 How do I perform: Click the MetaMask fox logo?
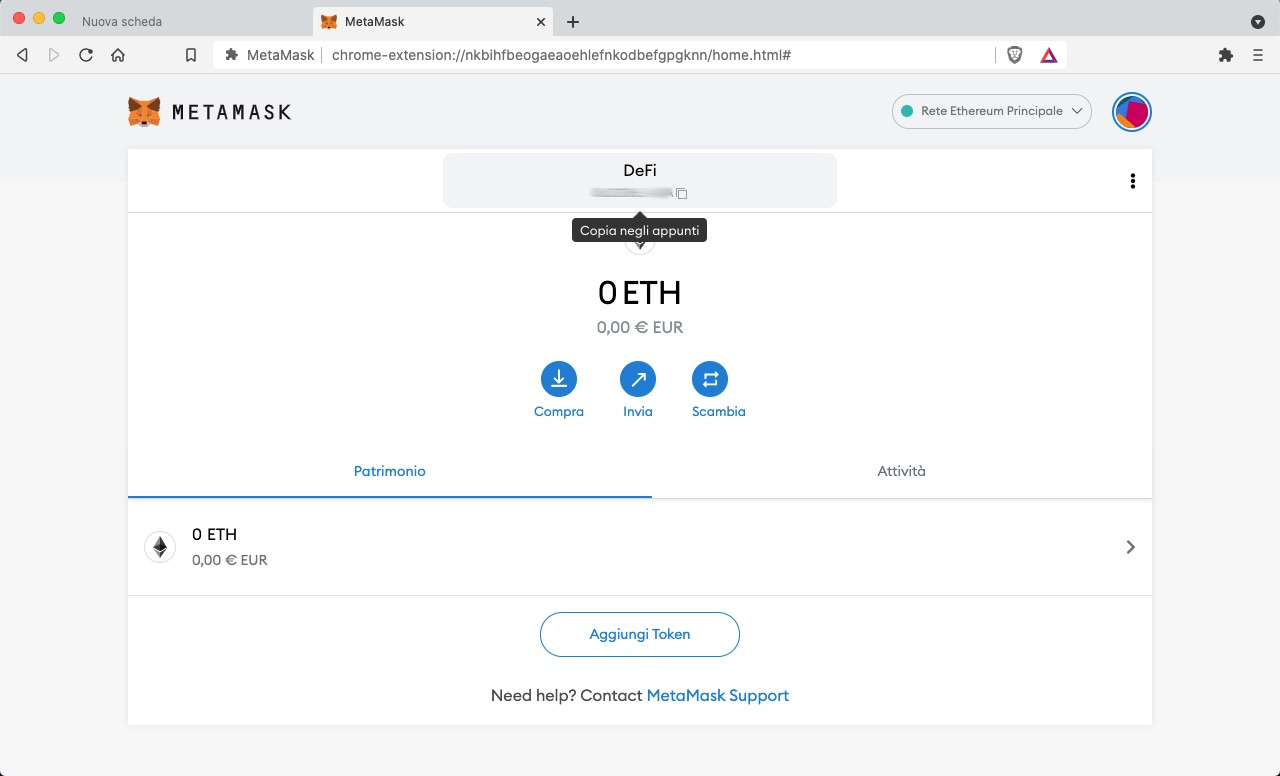pyautogui.click(x=144, y=111)
